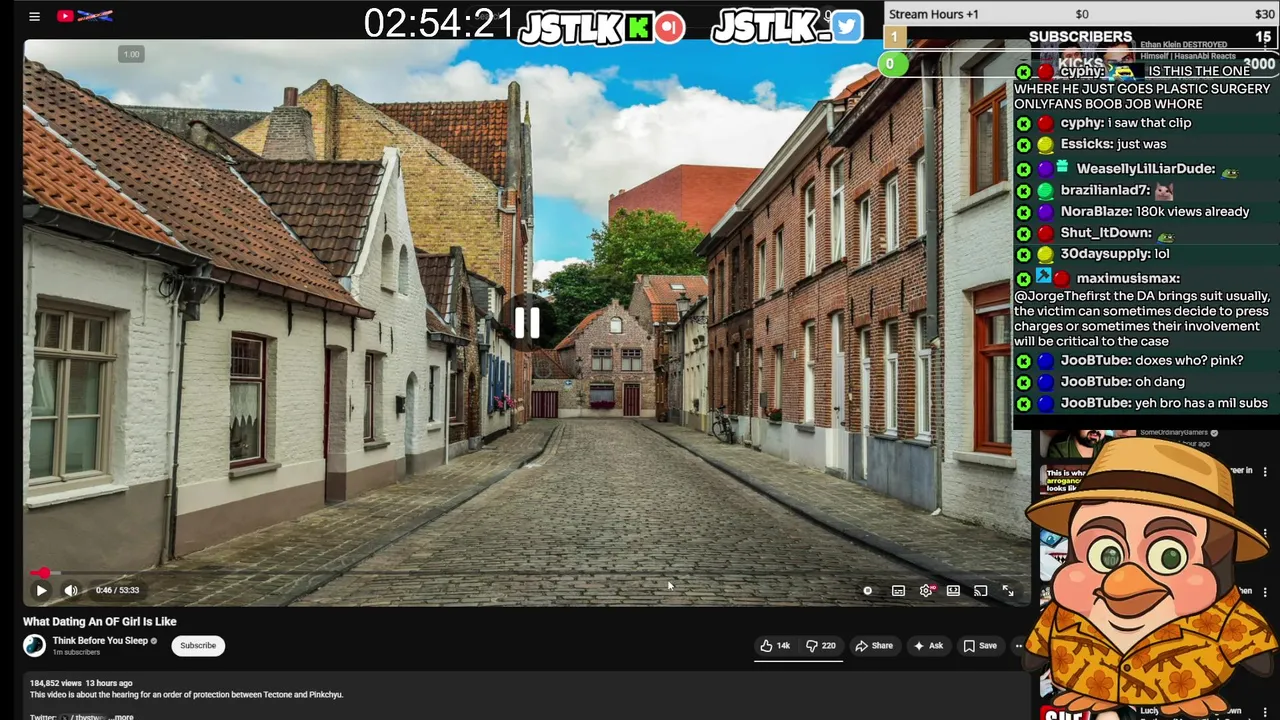Viewport: 1280px width, 720px height.
Task: Click the Kick badge next to Essicks
Action: pos(1023,145)
